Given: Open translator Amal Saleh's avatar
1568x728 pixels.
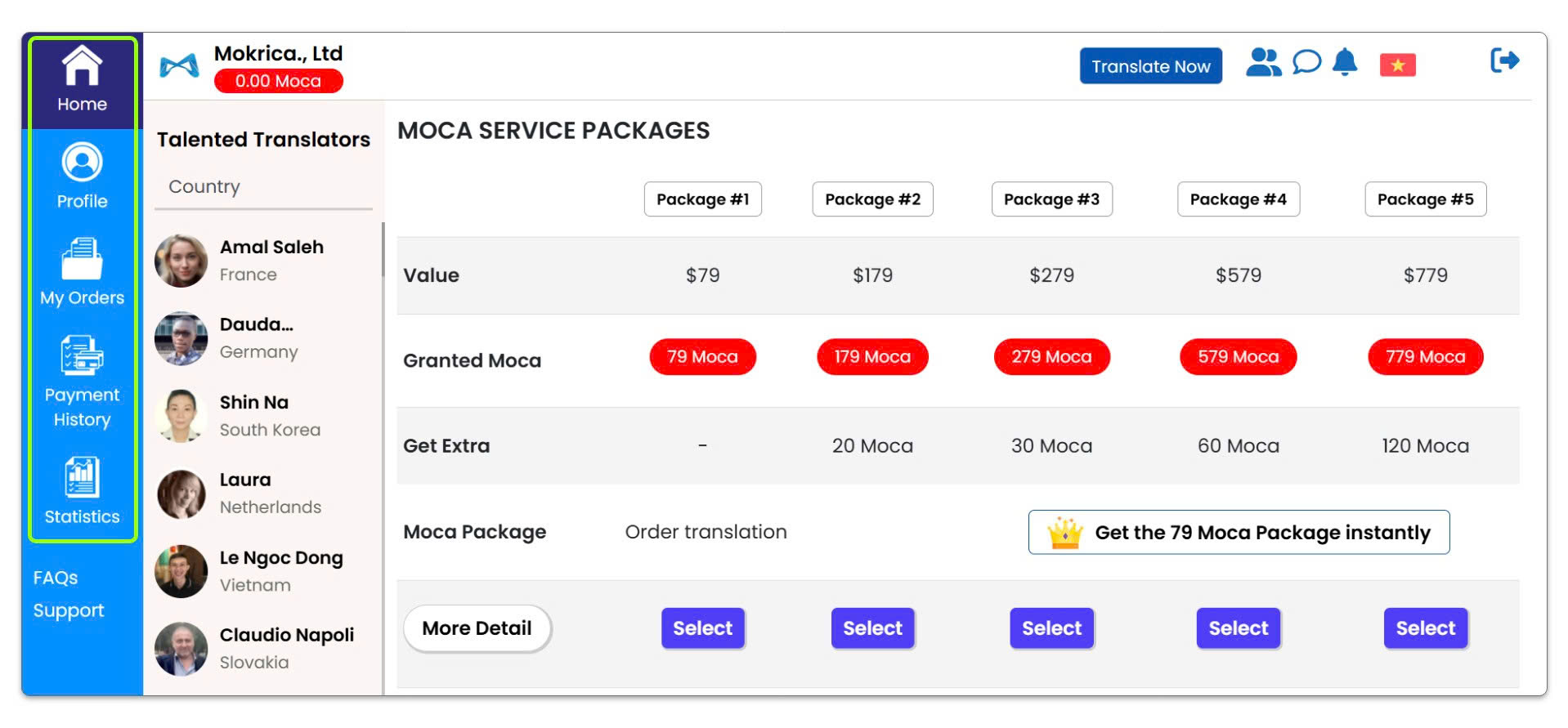Looking at the screenshot, I should 181,261.
